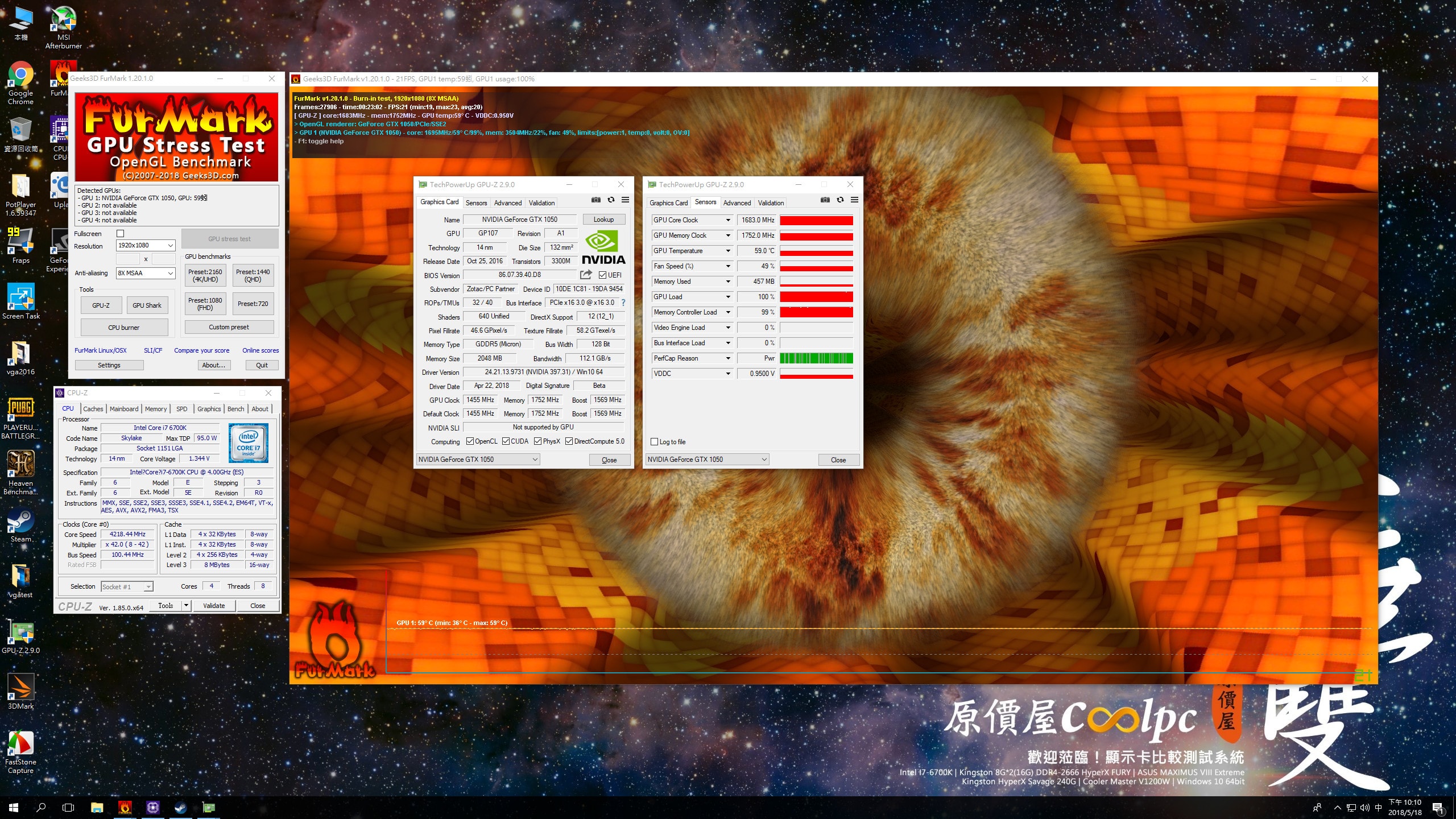
Task: Expand the GPU Core Clock sensor dropdown
Action: coord(727,220)
